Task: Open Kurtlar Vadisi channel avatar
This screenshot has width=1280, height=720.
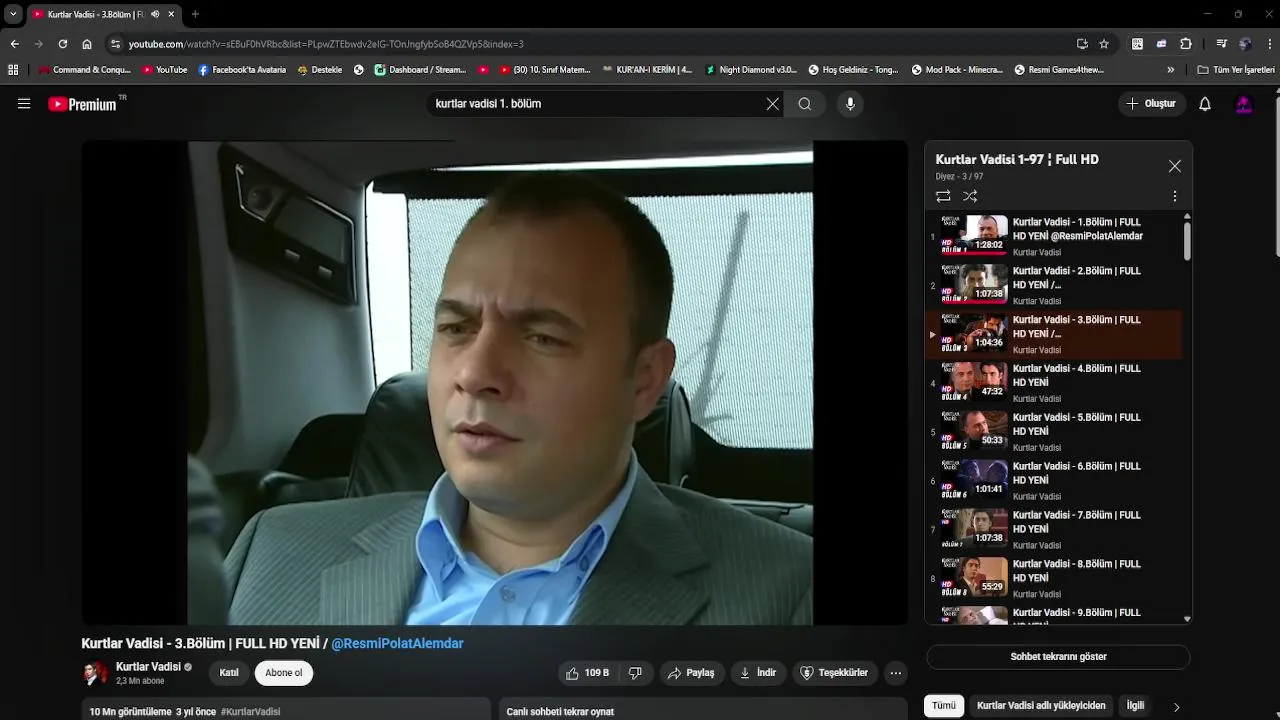Action: coord(95,673)
